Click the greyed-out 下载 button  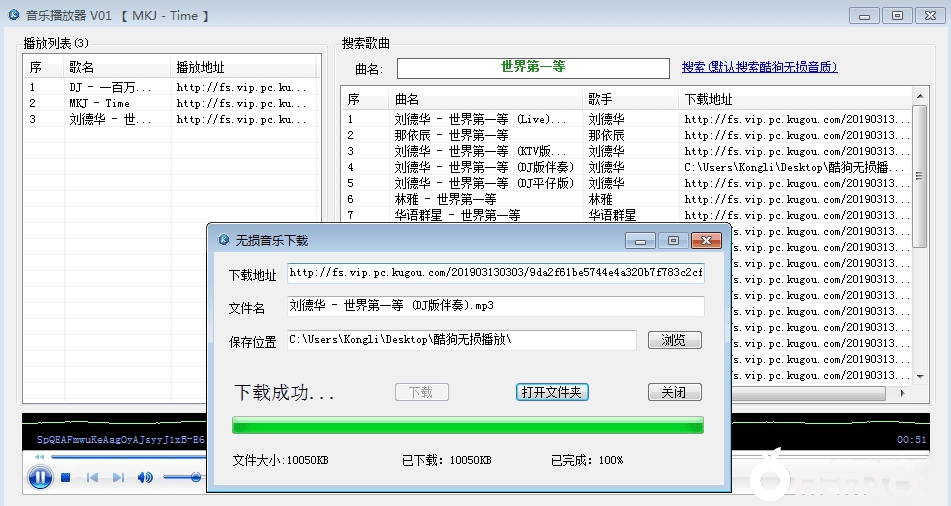point(422,392)
